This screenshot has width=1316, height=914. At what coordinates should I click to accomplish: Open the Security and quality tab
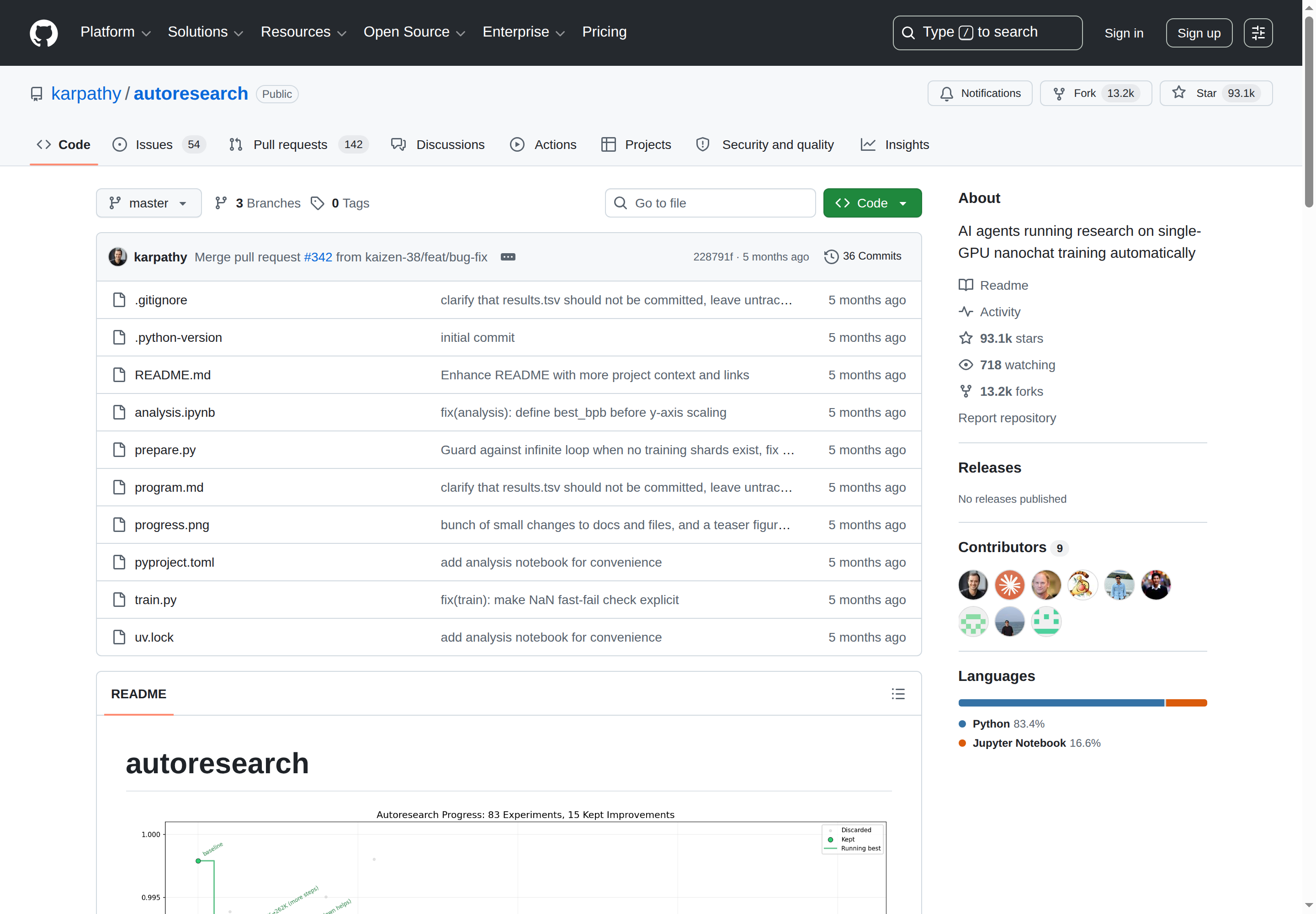(x=765, y=145)
